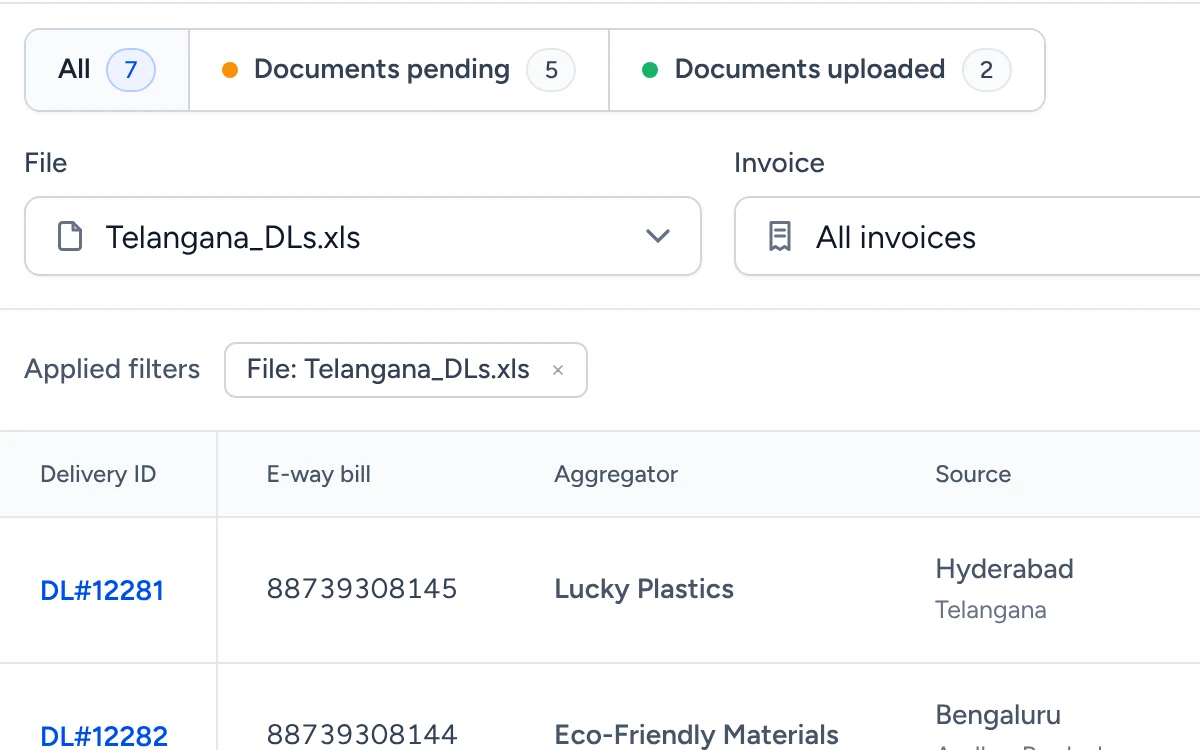Click the E-way bill column header
Image resolution: width=1200 pixels, height=750 pixels.
(x=319, y=474)
